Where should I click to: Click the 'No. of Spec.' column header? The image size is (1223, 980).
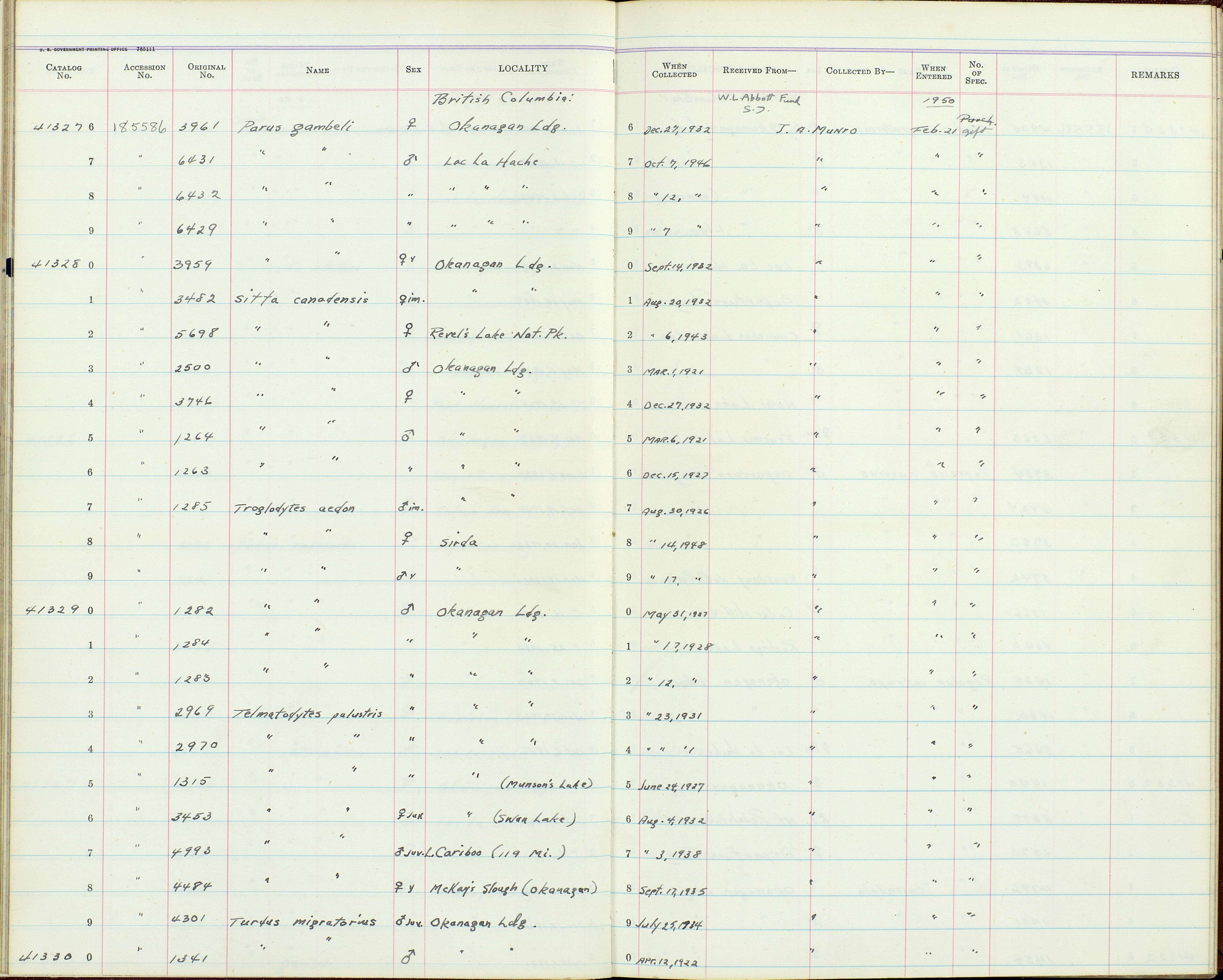click(x=976, y=72)
